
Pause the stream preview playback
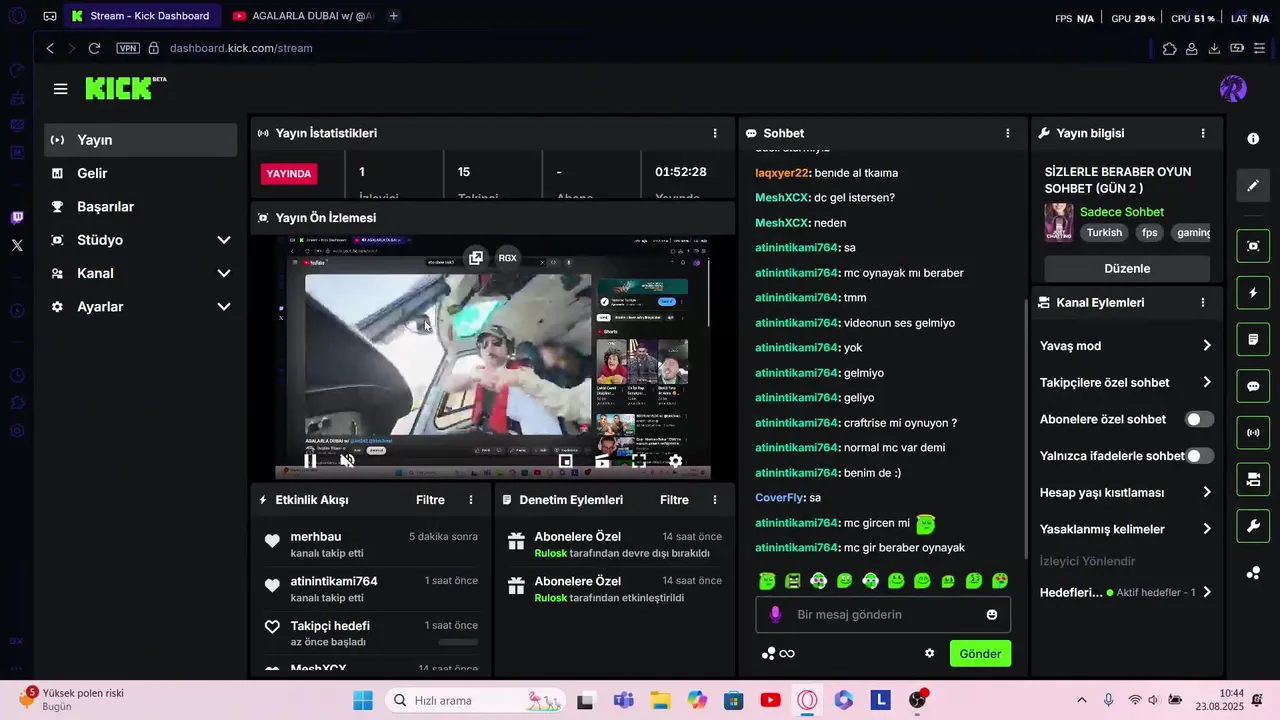[x=310, y=461]
